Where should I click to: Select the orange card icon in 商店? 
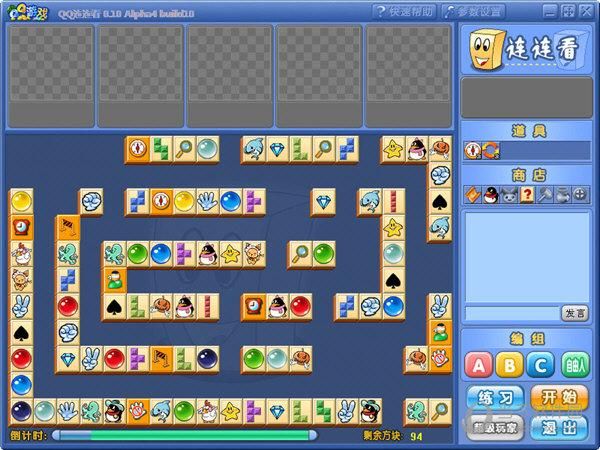[x=472, y=195]
